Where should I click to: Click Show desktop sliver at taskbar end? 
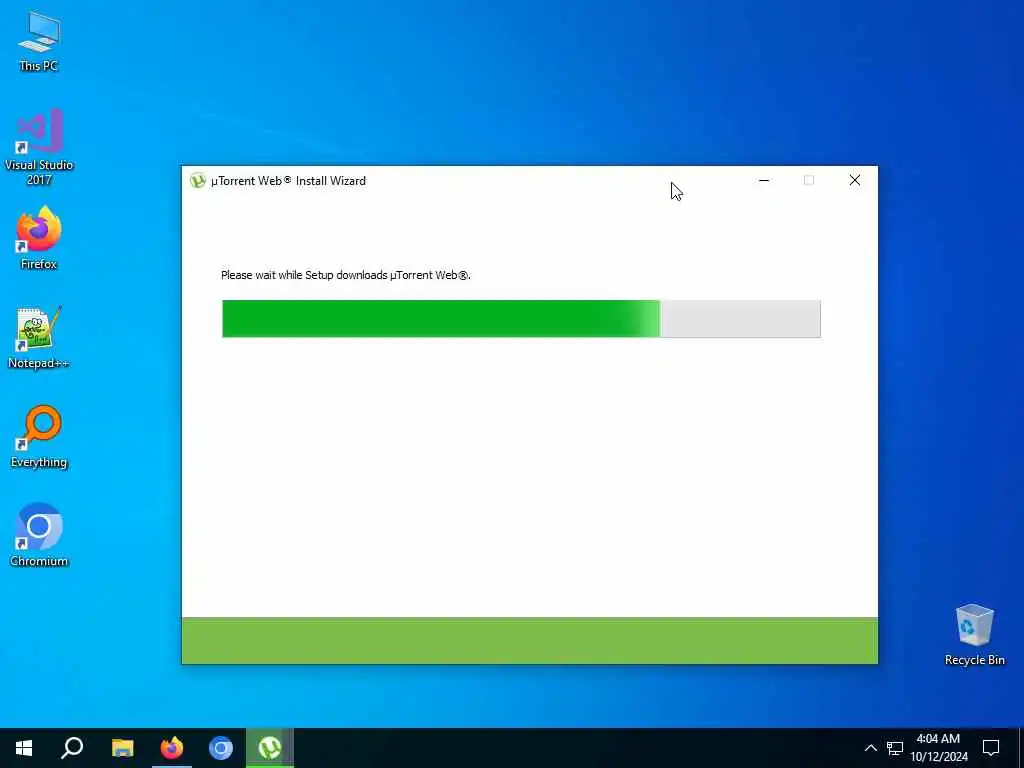(1021, 748)
